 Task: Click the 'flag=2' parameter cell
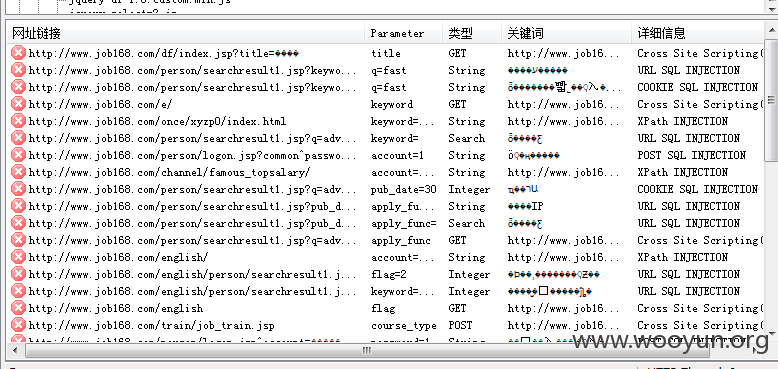[x=389, y=274]
